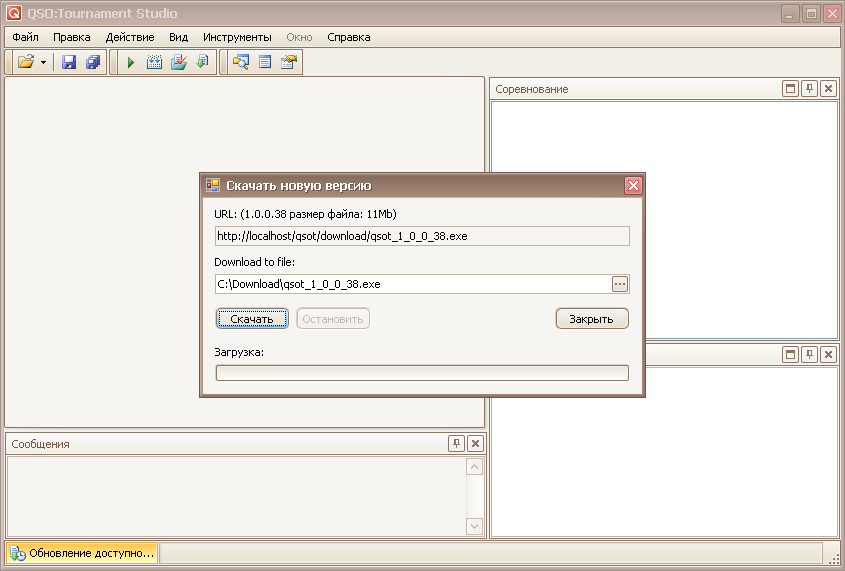The image size is (845, 571).
Task: Click the Соревнование panel title
Action: tap(532, 89)
